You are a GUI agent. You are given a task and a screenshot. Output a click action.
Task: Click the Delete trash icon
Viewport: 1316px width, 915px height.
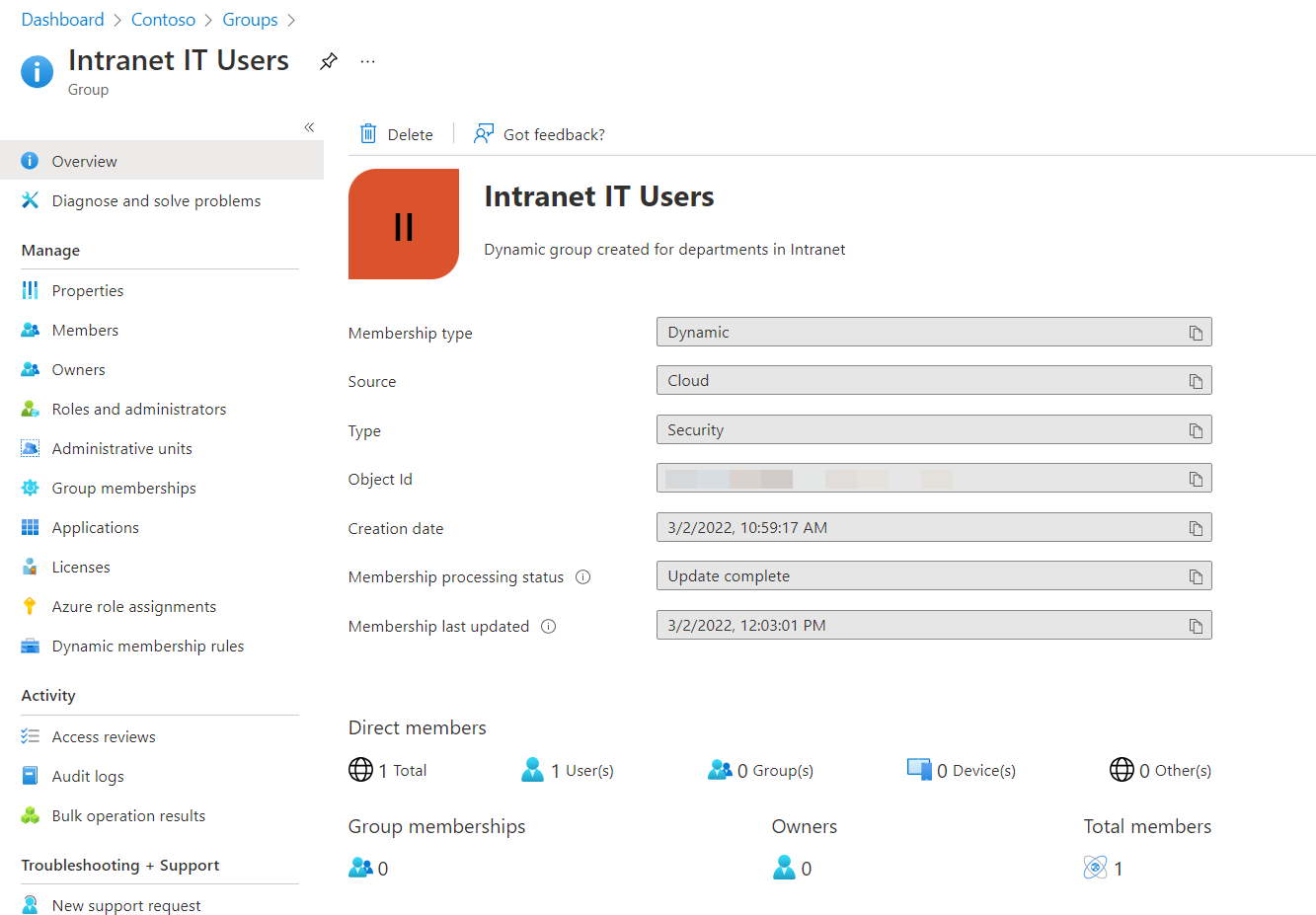pyautogui.click(x=368, y=133)
